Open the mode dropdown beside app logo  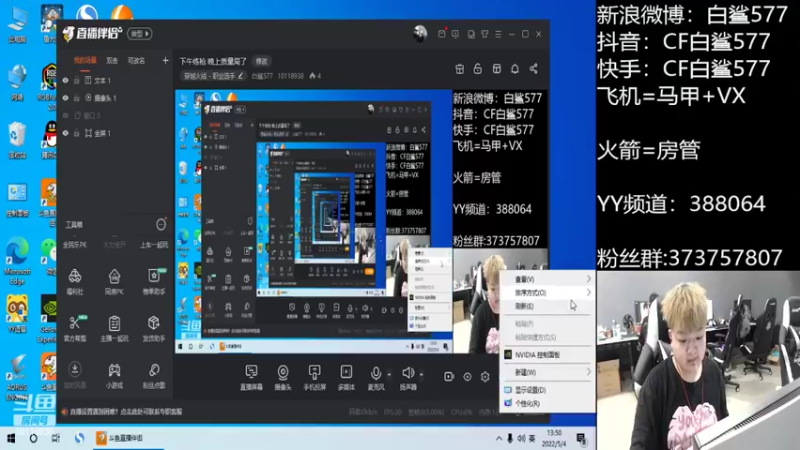pos(140,34)
